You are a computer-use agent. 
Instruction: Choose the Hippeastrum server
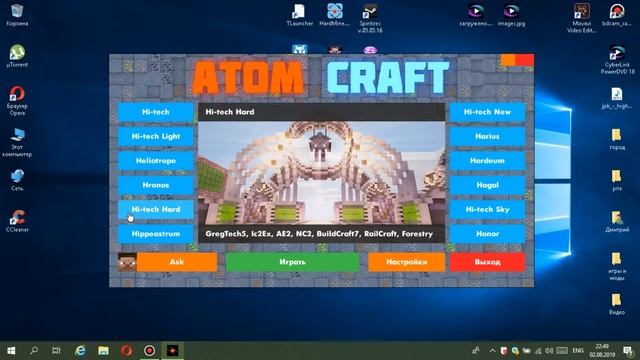156,234
